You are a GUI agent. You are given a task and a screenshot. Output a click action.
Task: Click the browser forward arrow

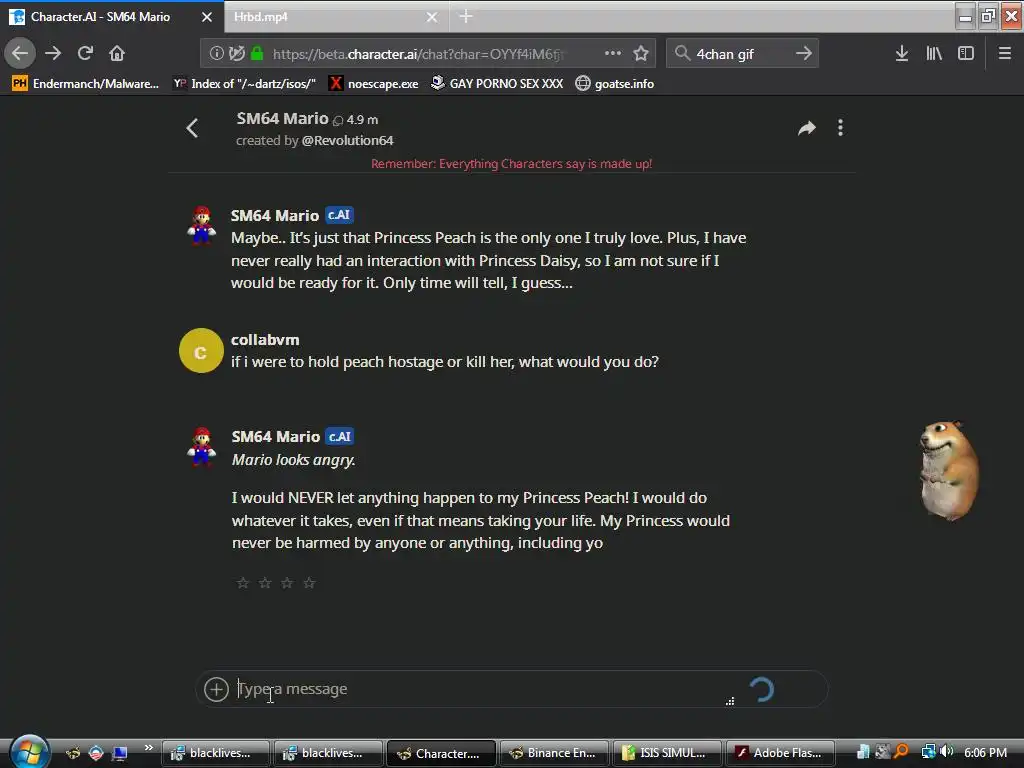[53, 53]
